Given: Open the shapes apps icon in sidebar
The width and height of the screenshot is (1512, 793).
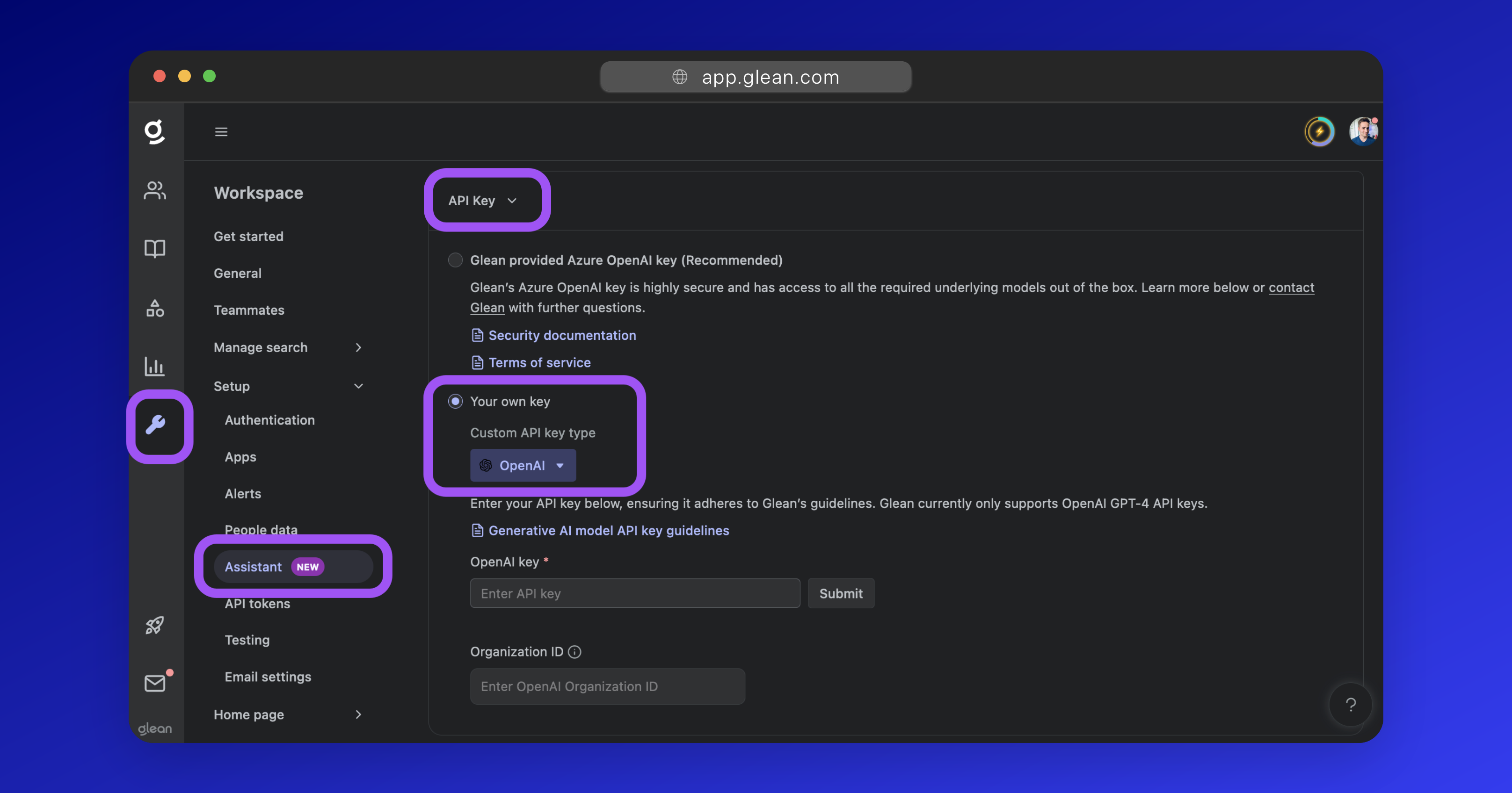Looking at the screenshot, I should (x=154, y=308).
